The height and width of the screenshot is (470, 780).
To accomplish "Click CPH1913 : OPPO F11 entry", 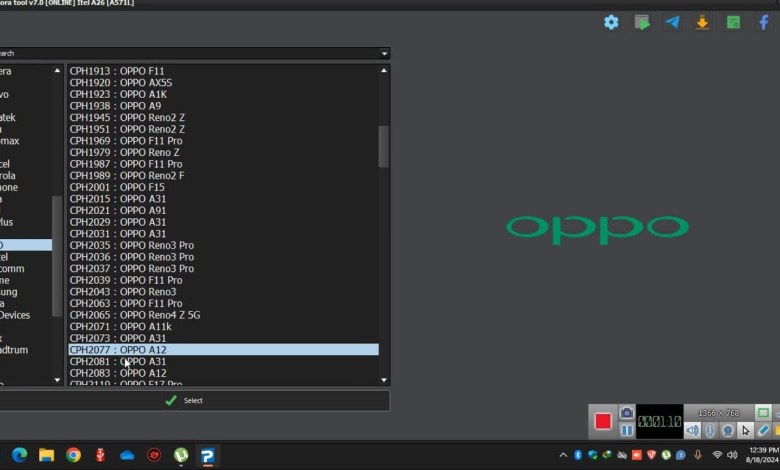I will click(117, 71).
